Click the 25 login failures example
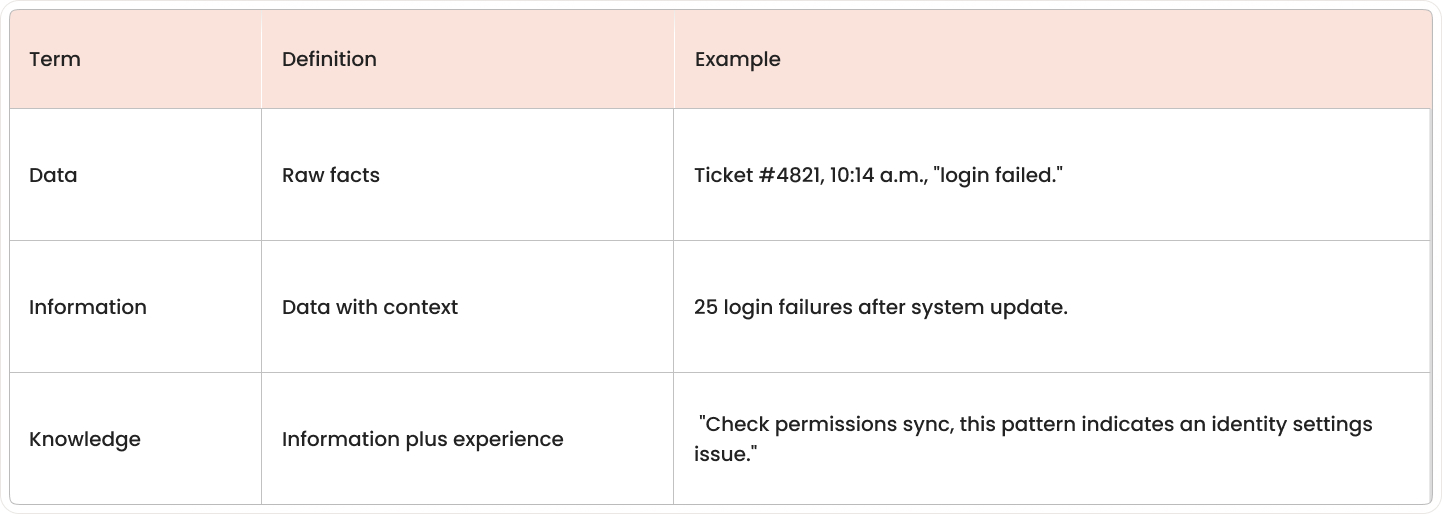This screenshot has height=514, width=1442. coord(881,307)
